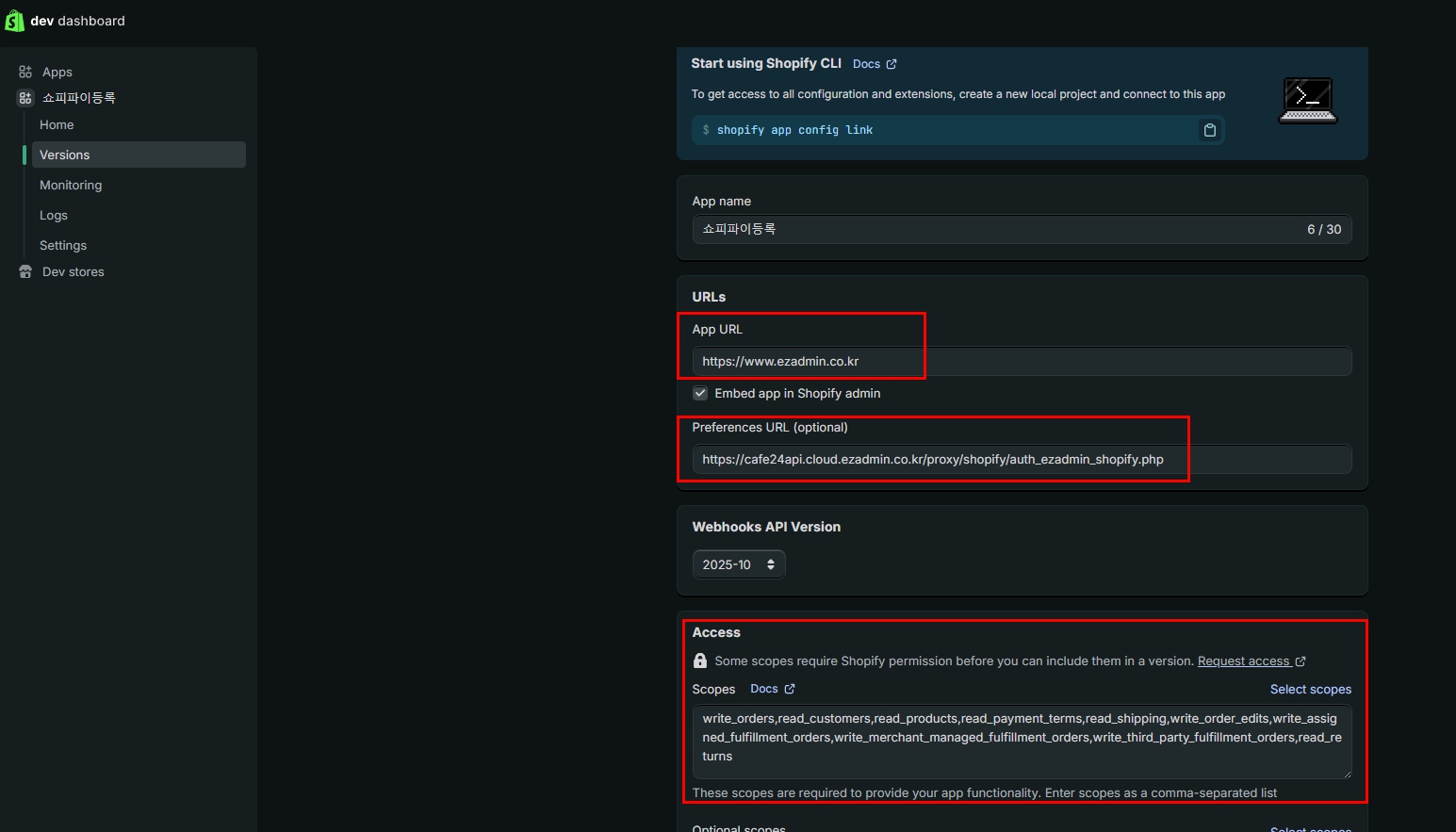Open app Settings in sidebar
Image resolution: width=1456 pixels, height=832 pixels.
click(63, 245)
